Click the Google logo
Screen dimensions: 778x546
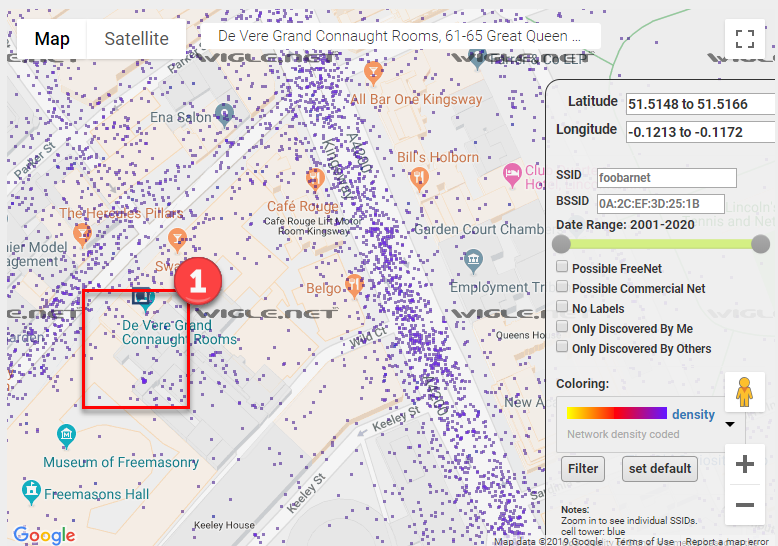pyautogui.click(x=44, y=535)
